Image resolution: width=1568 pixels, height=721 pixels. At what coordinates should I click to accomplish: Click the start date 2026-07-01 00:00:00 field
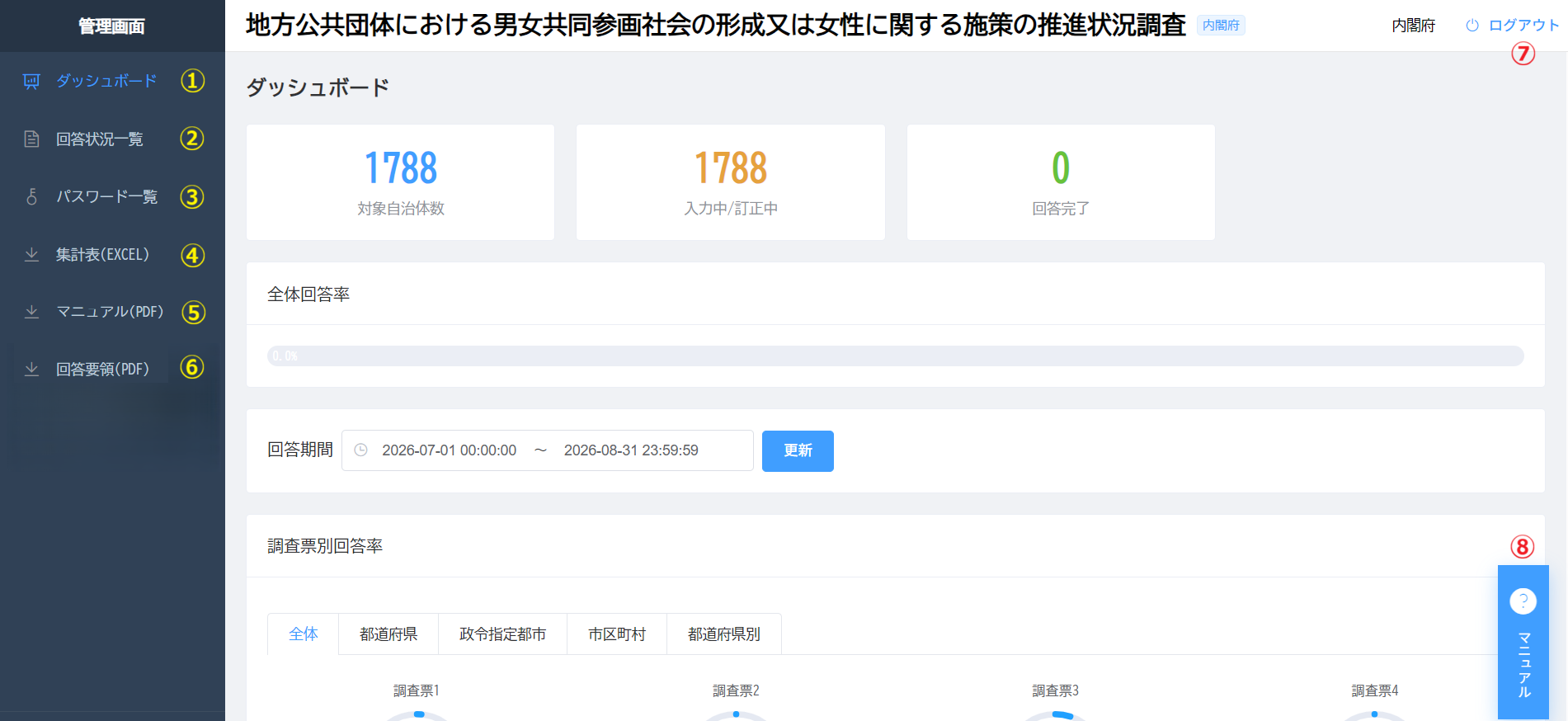pyautogui.click(x=449, y=450)
